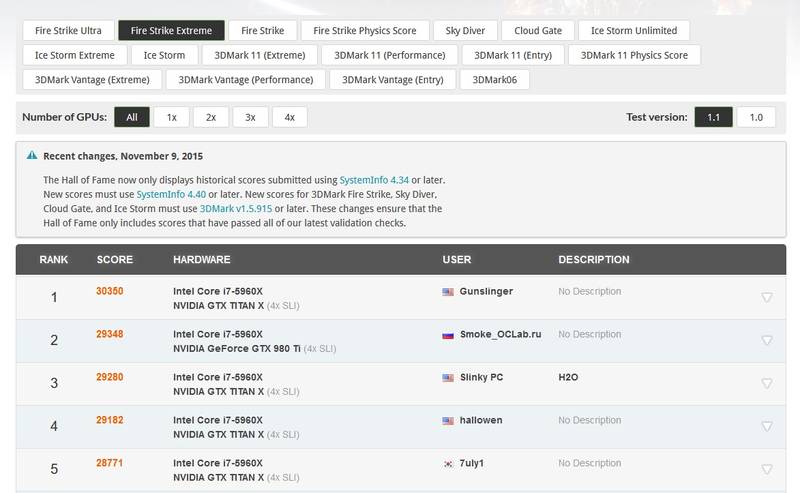Expand details arrow for rank 2 row
Image resolution: width=800 pixels, height=493 pixels.
(x=766, y=340)
